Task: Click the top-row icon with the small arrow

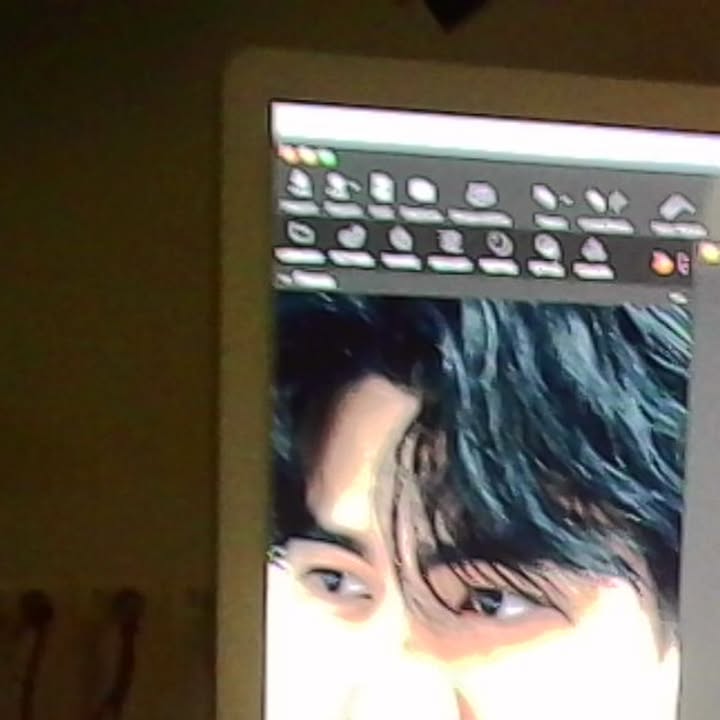Action: click(x=549, y=198)
